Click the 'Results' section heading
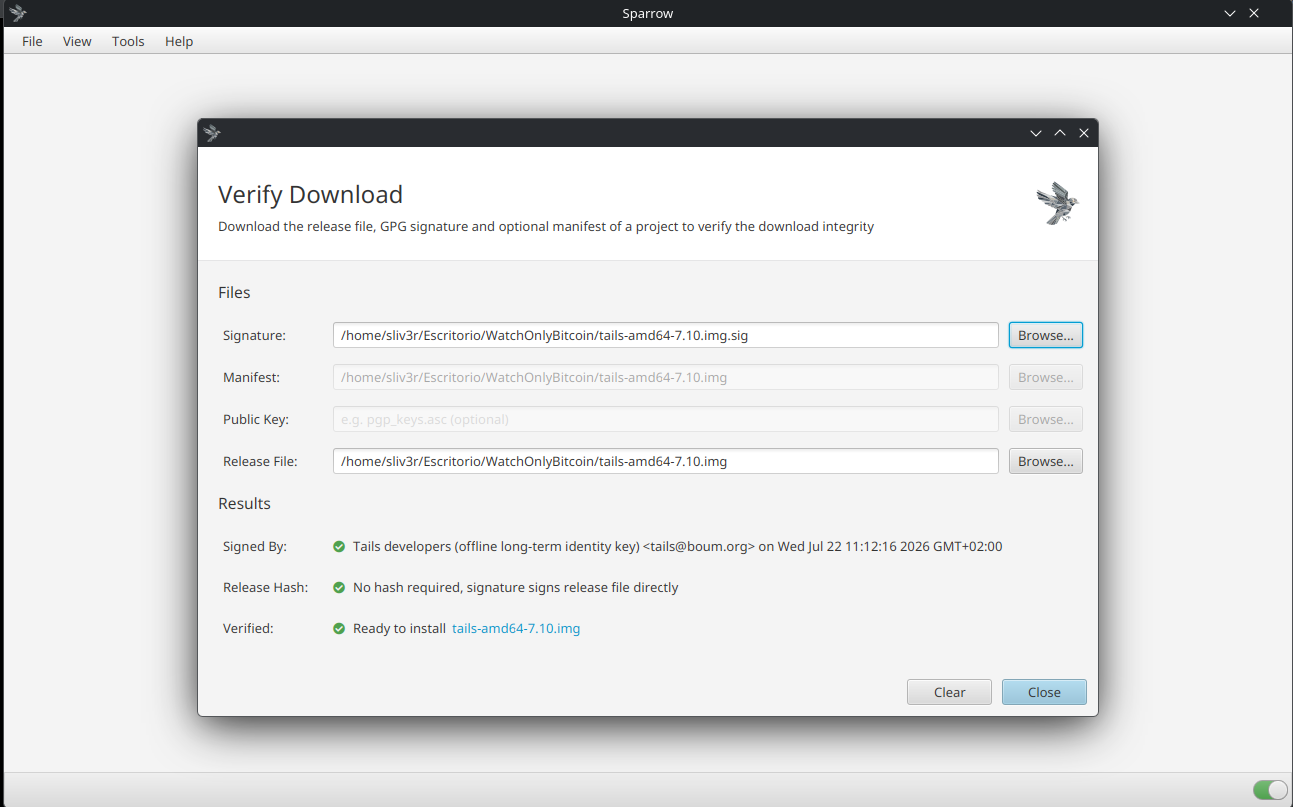Image resolution: width=1293 pixels, height=807 pixels. (244, 503)
